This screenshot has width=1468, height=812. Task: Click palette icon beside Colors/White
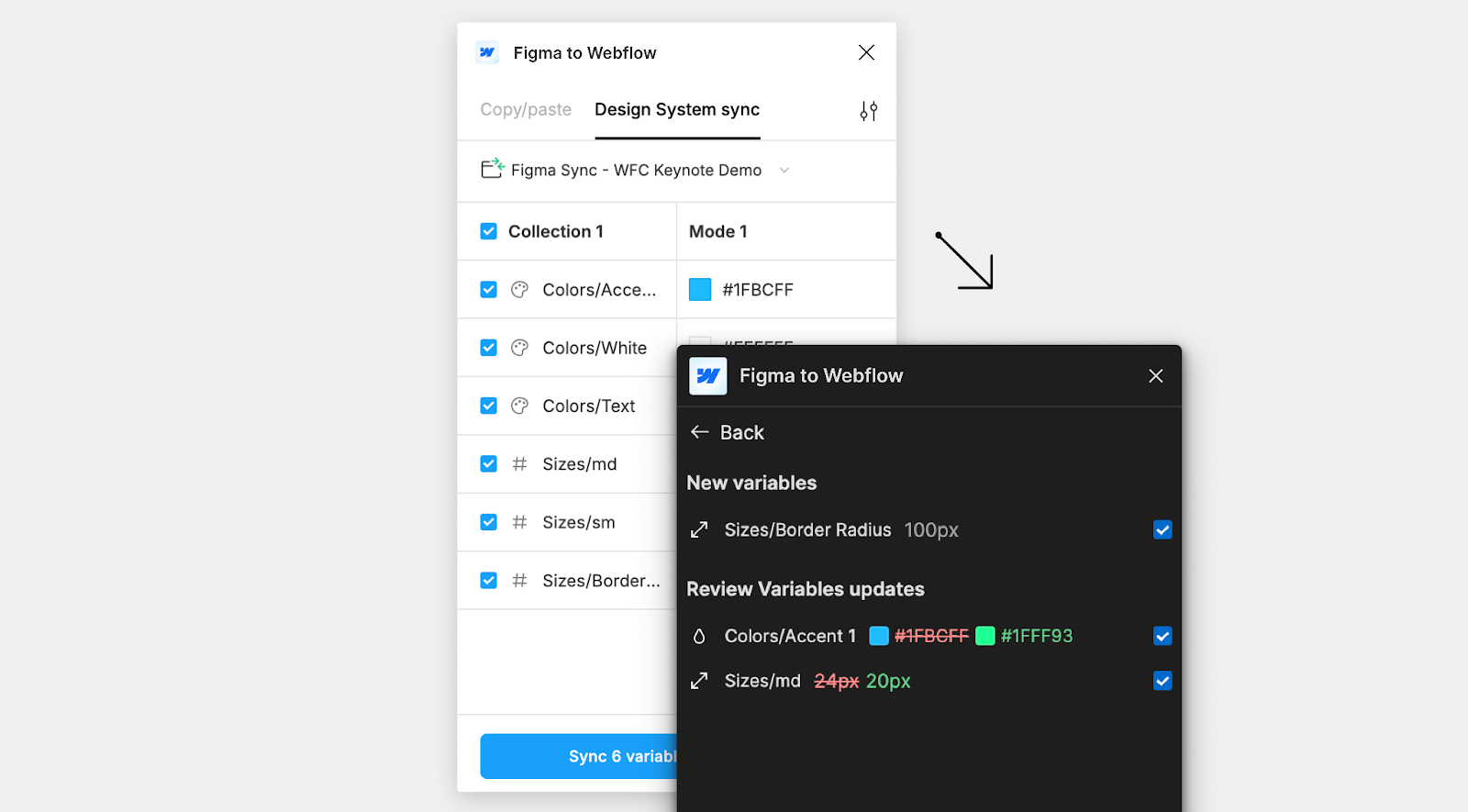click(519, 348)
